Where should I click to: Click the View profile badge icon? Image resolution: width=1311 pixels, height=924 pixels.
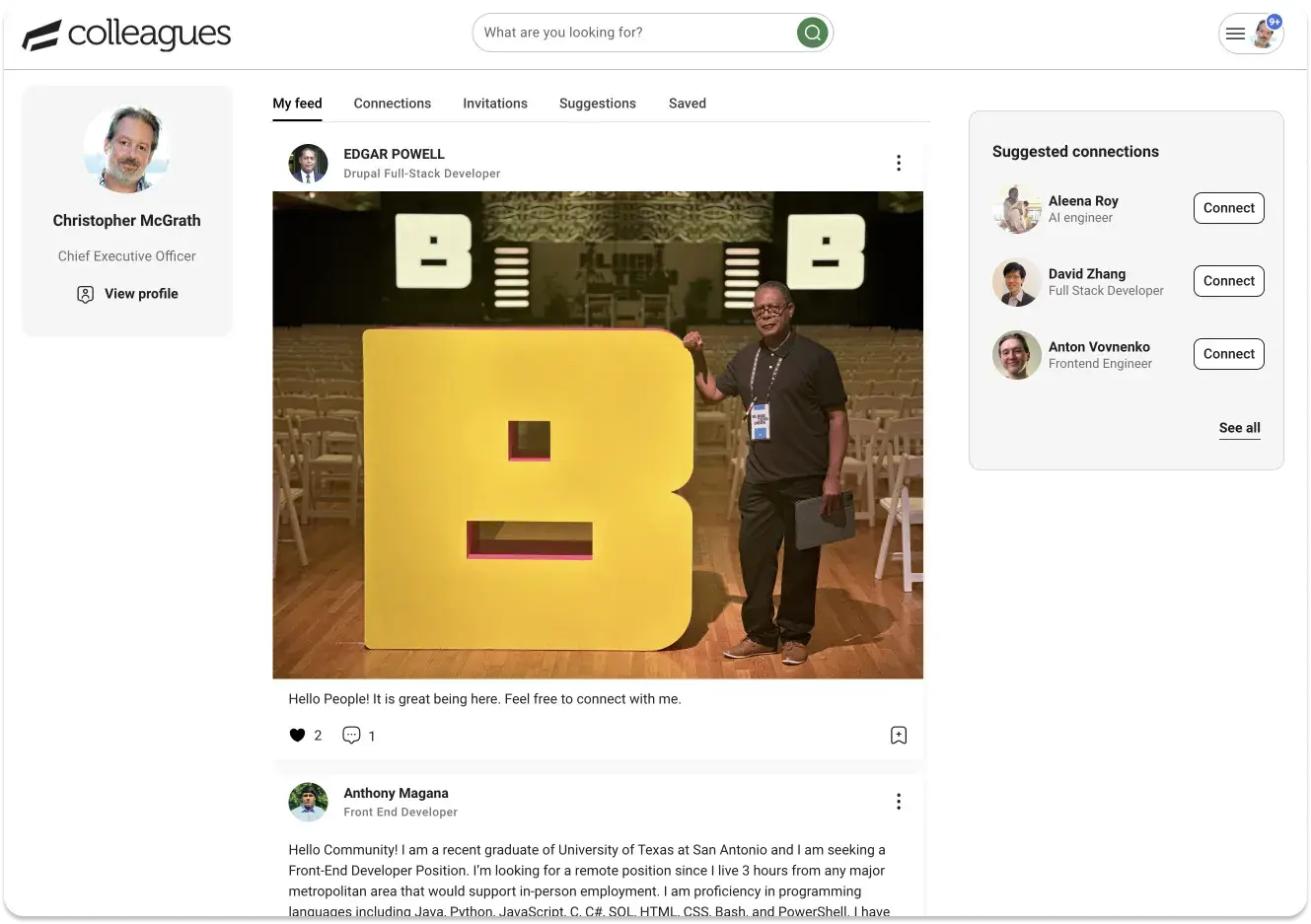click(x=86, y=294)
